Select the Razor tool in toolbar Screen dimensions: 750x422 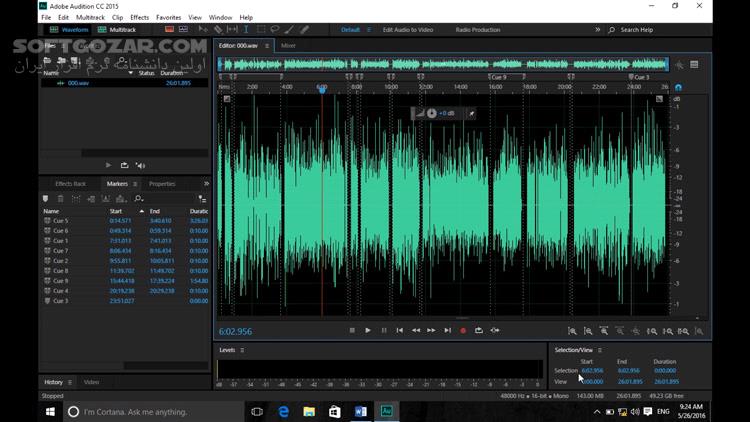coord(218,30)
